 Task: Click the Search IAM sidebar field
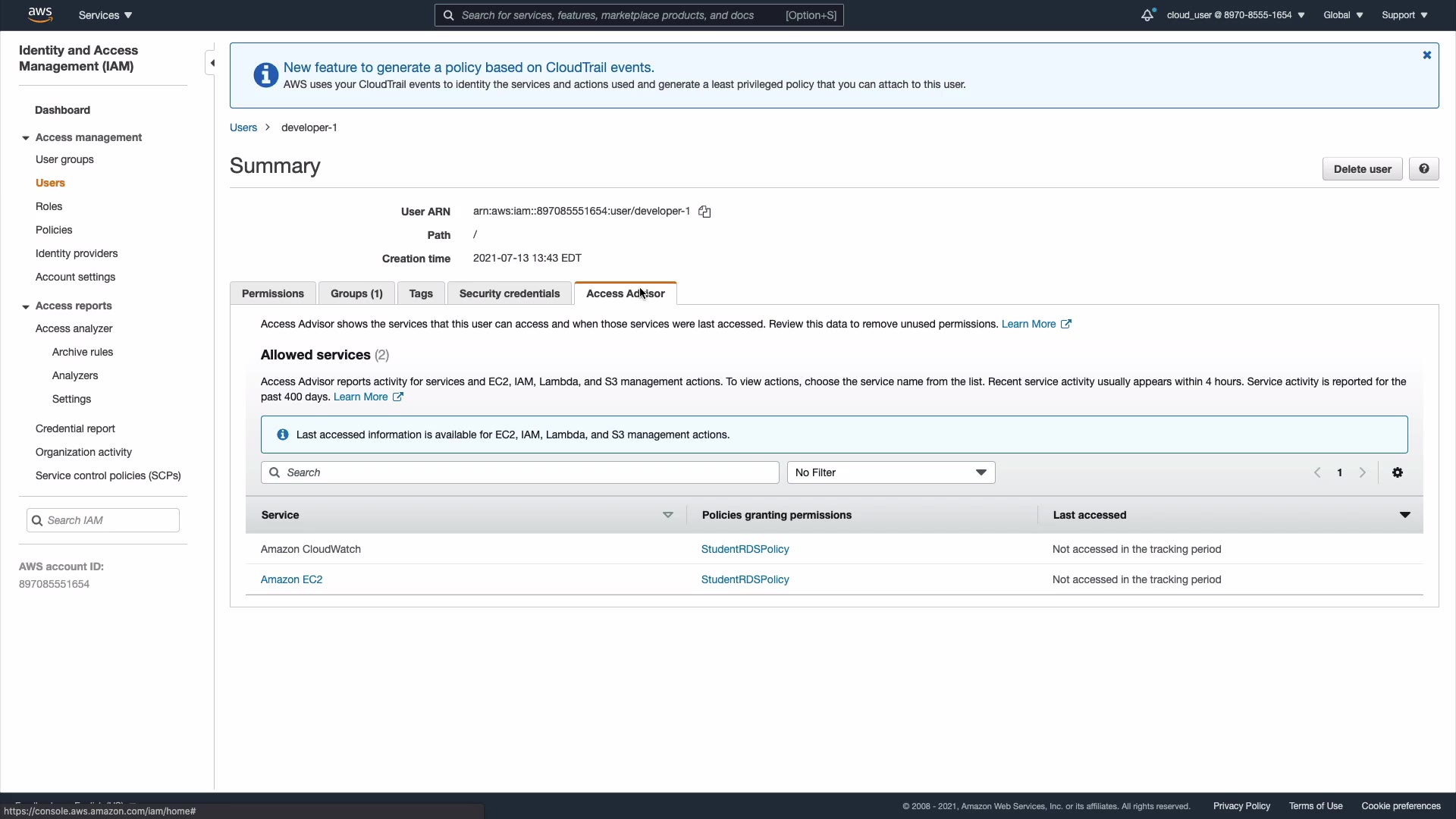tap(103, 520)
